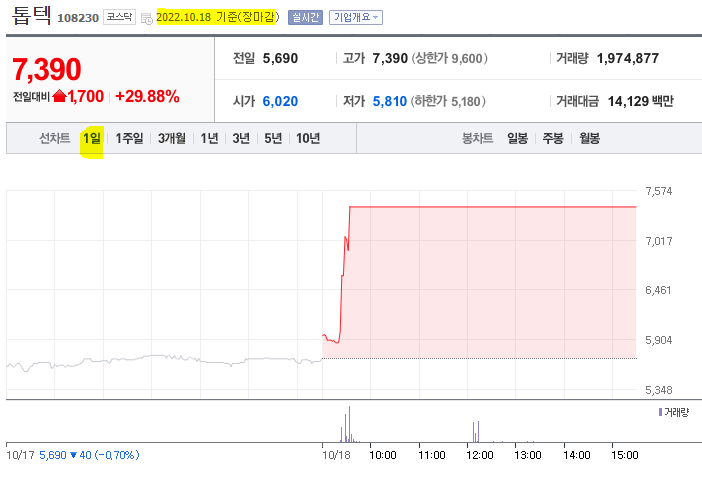Screen dimensions: 702x478
Task: Click the 14:00 time axis label
Action: click(577, 455)
